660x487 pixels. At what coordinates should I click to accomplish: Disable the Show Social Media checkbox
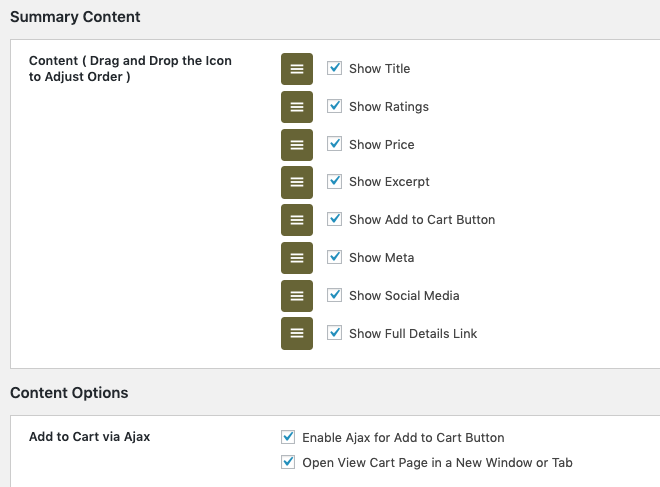click(x=335, y=295)
